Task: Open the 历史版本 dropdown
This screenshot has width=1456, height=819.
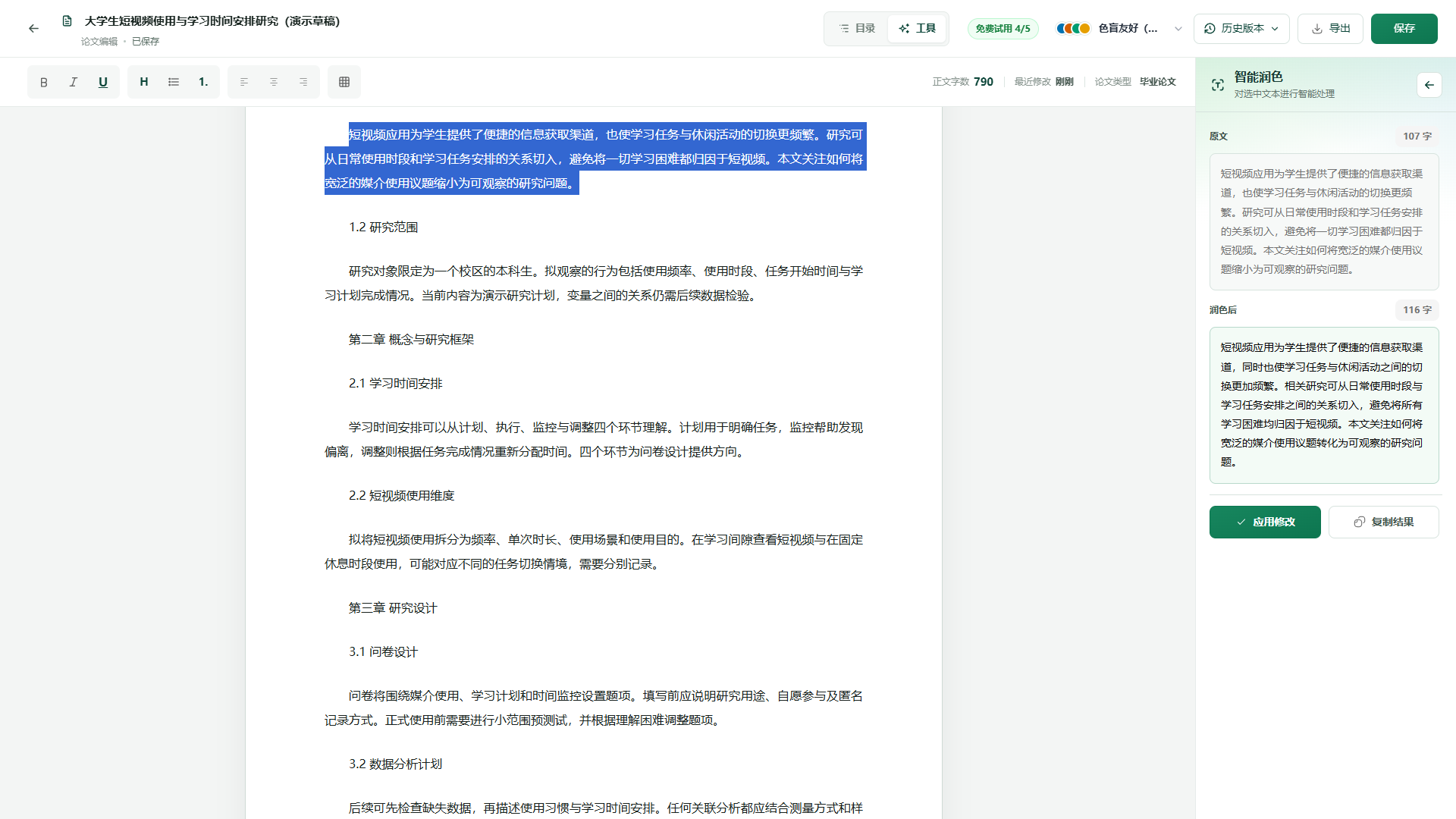Action: tap(1241, 29)
